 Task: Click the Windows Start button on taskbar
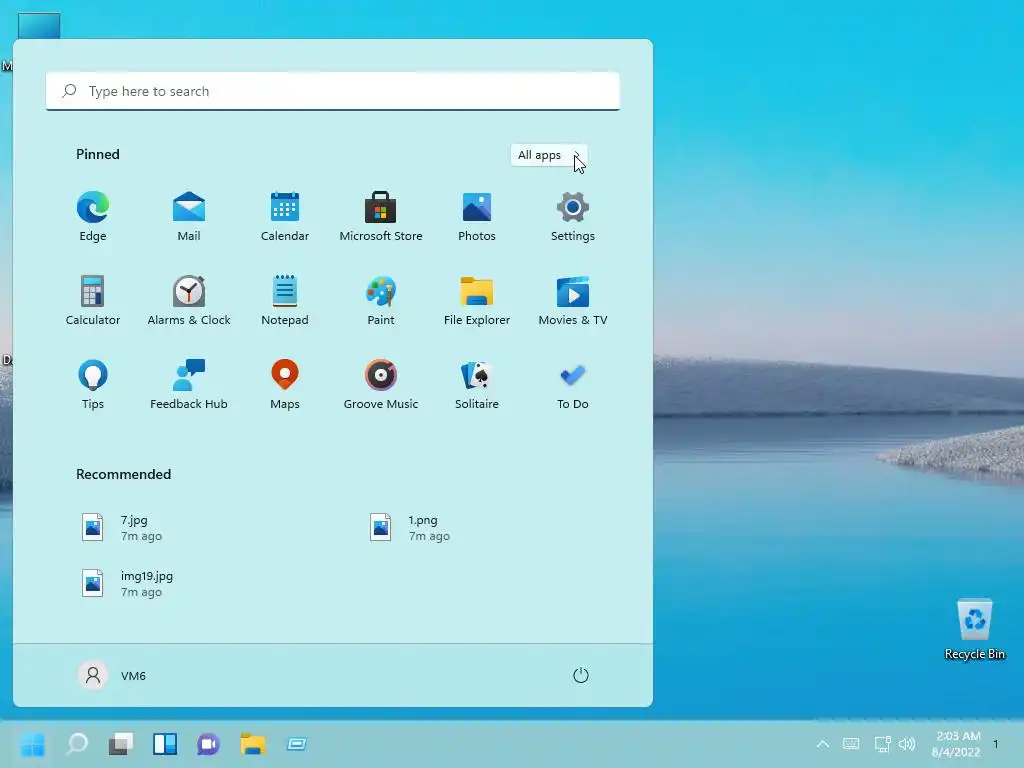pyautogui.click(x=32, y=744)
